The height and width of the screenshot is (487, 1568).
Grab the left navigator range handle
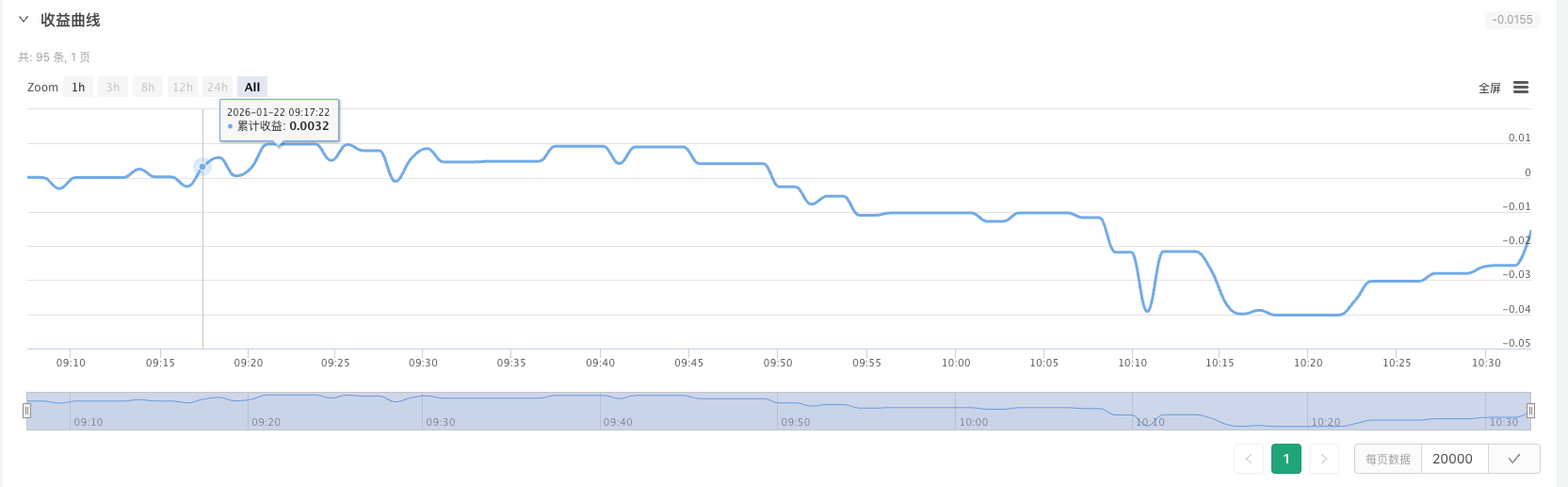pyautogui.click(x=26, y=411)
